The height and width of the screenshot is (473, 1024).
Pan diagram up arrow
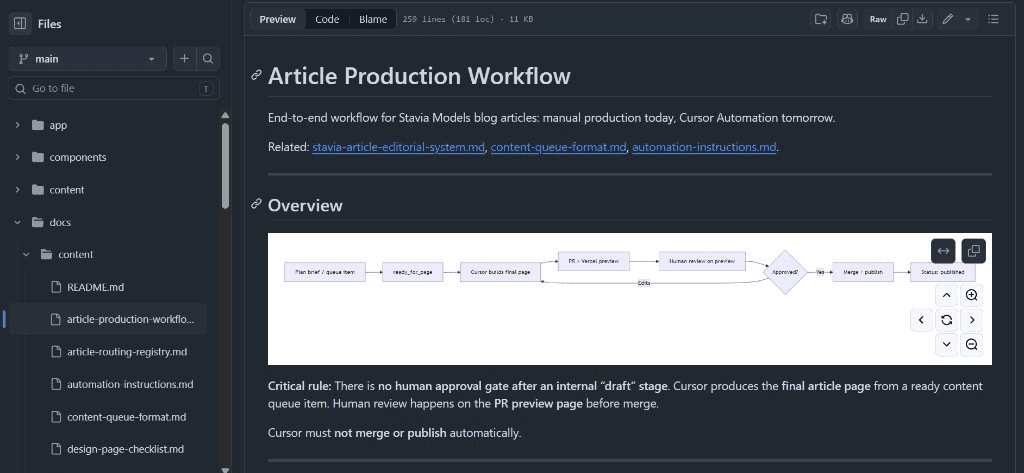946,295
